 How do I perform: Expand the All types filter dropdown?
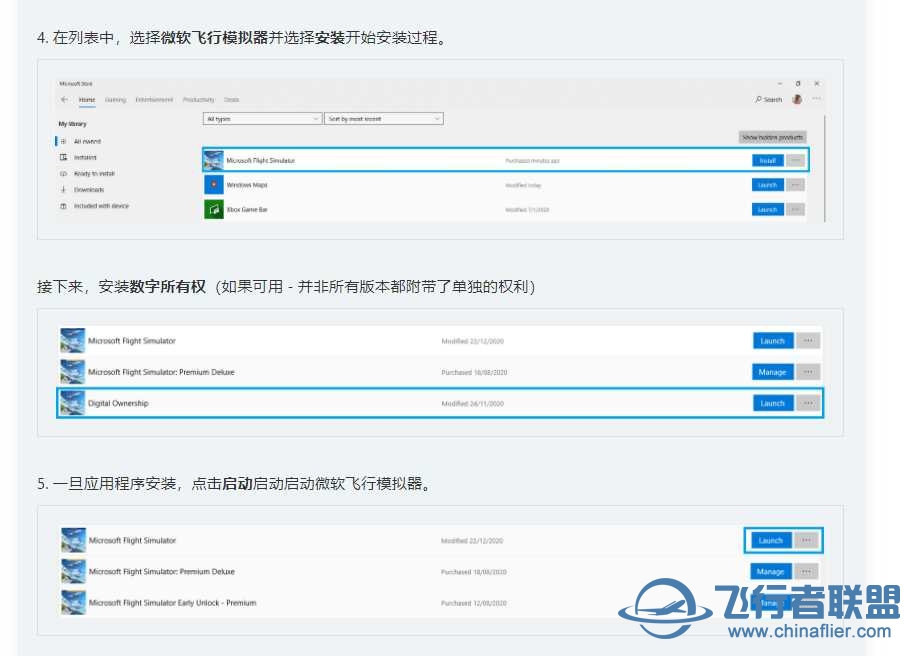(x=262, y=119)
